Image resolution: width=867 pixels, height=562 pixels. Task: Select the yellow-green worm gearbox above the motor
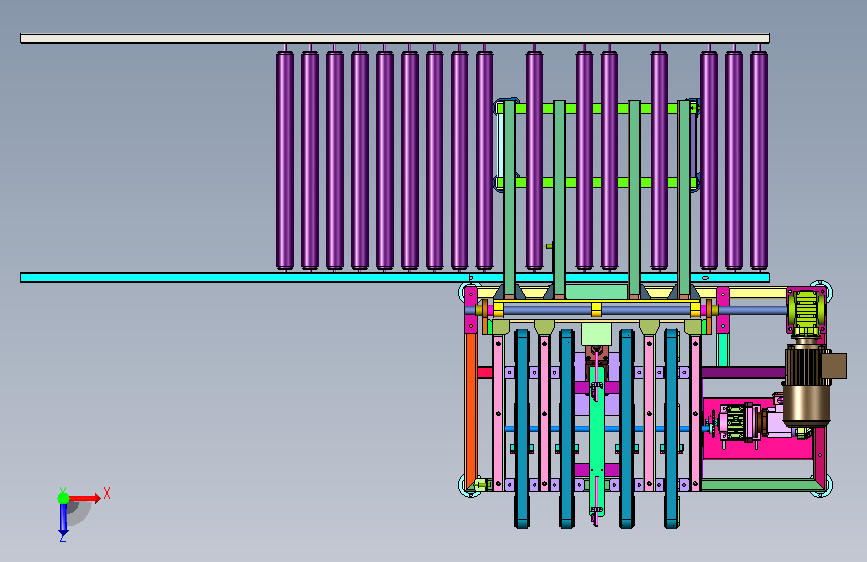(x=806, y=313)
